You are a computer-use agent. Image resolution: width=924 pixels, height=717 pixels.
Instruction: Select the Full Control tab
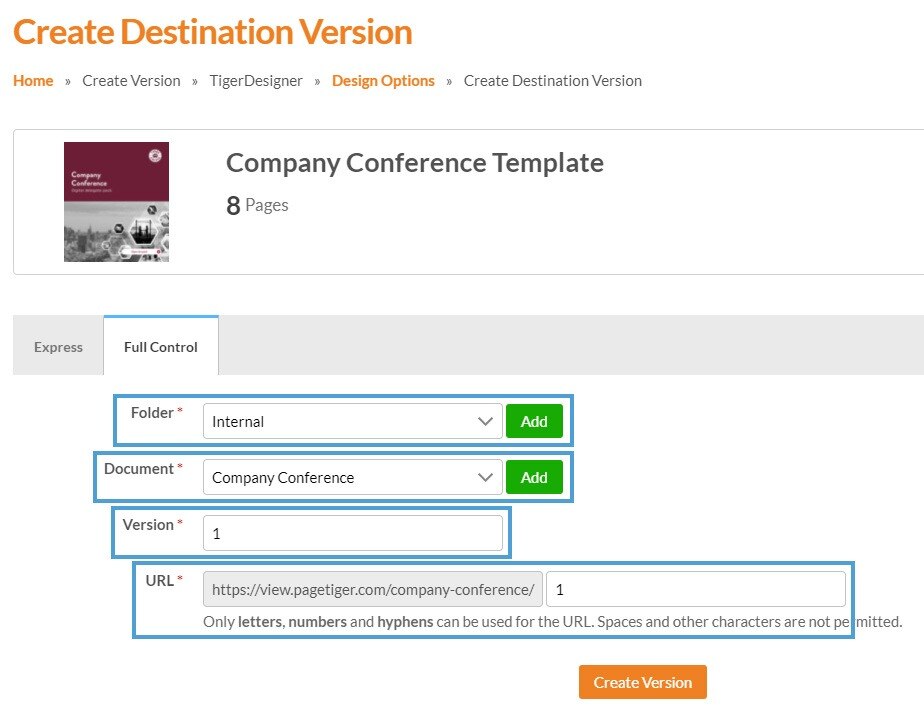coord(161,347)
